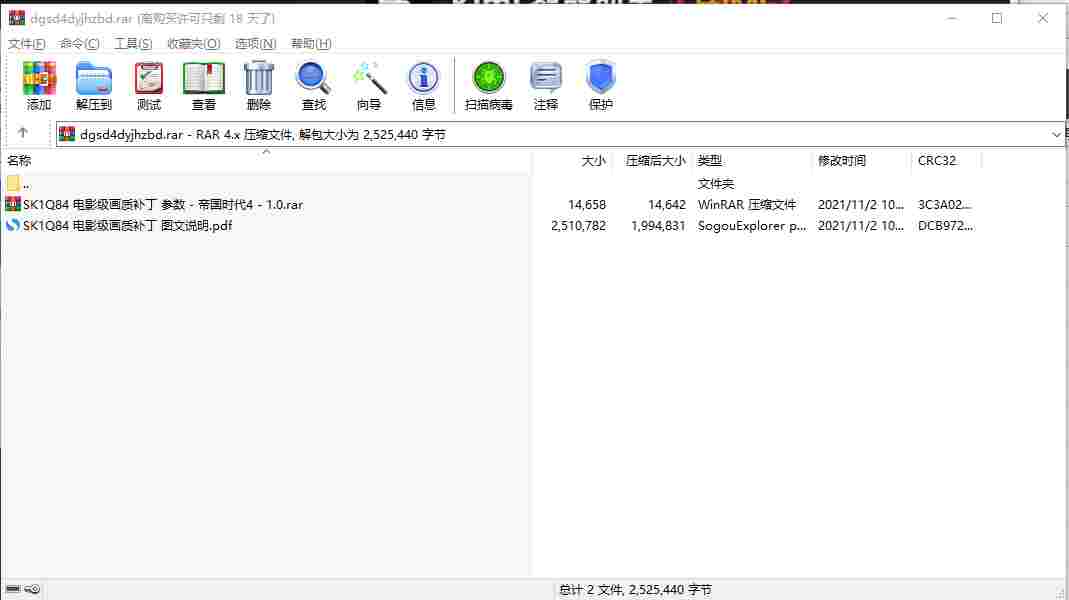Viewport: 1069px width, 600px height.
Task: Click the CRC32 value DCB972...
Action: pos(945,226)
